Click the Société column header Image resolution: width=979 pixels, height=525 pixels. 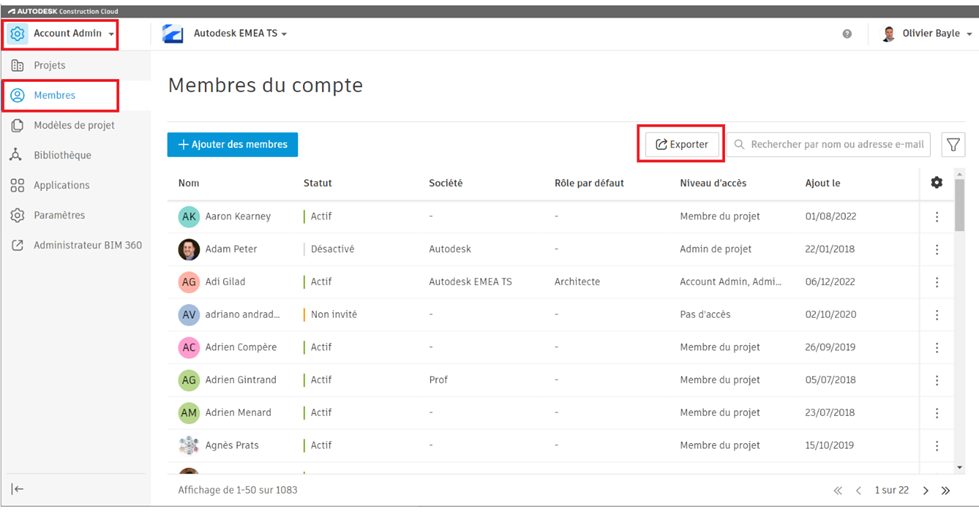[x=446, y=183]
